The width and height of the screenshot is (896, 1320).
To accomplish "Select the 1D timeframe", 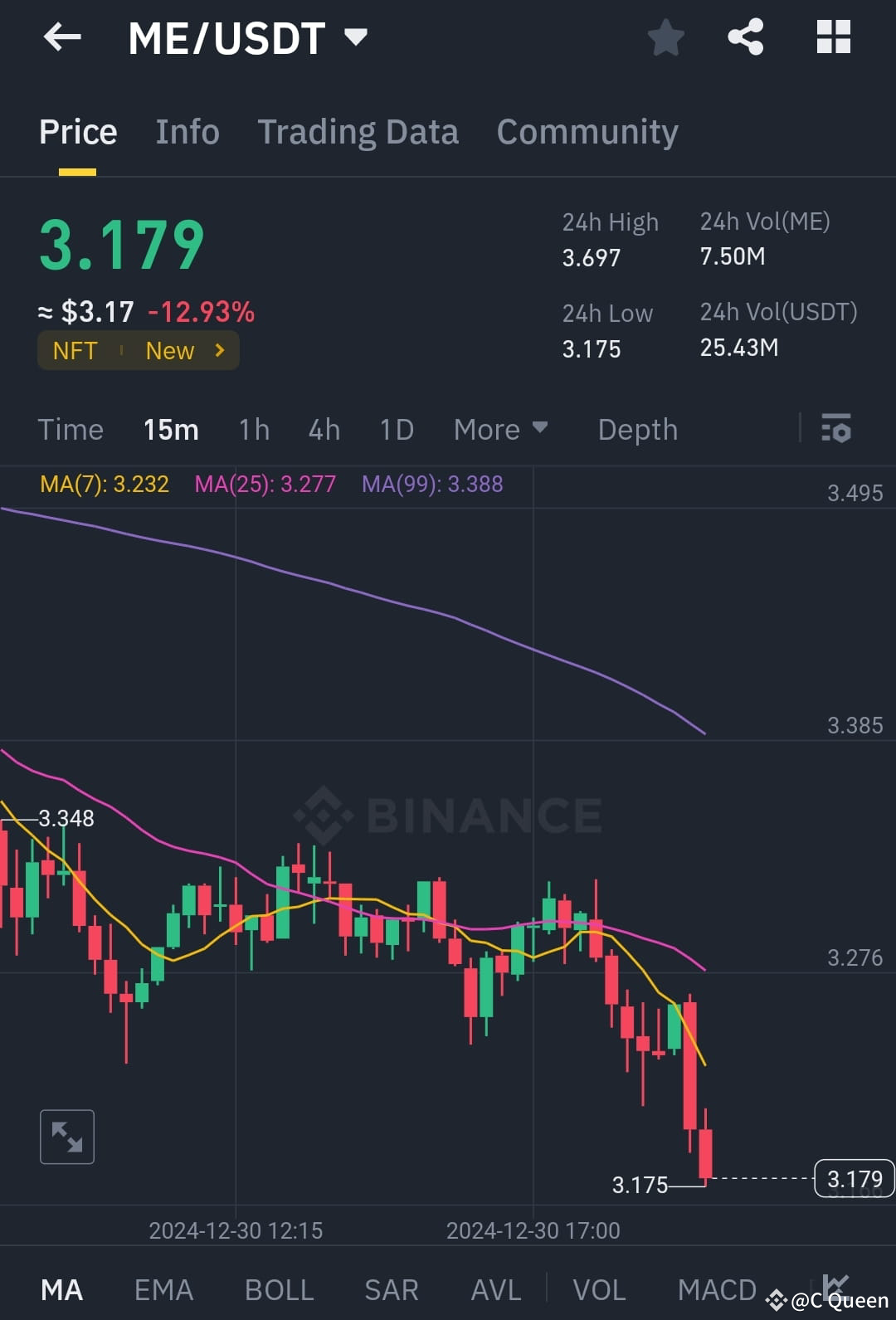I will coord(396,429).
